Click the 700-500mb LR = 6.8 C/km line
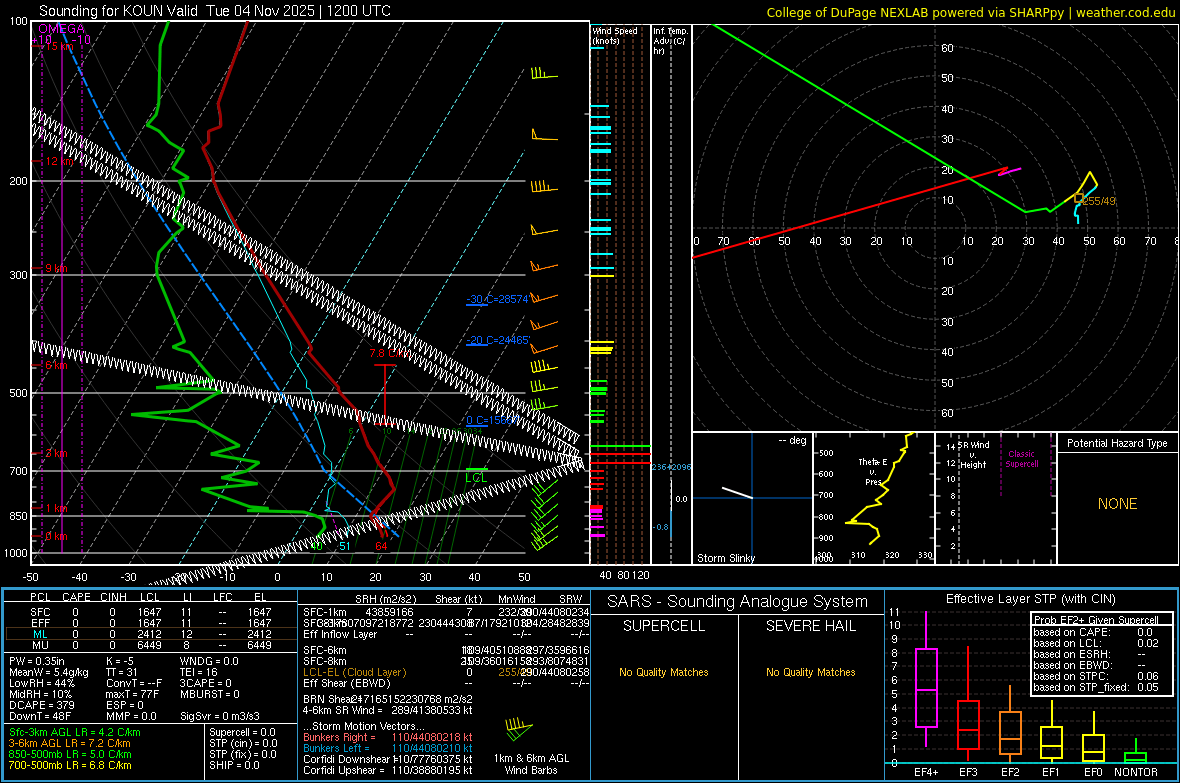Viewport: 1180px width, 783px height. pos(70,765)
